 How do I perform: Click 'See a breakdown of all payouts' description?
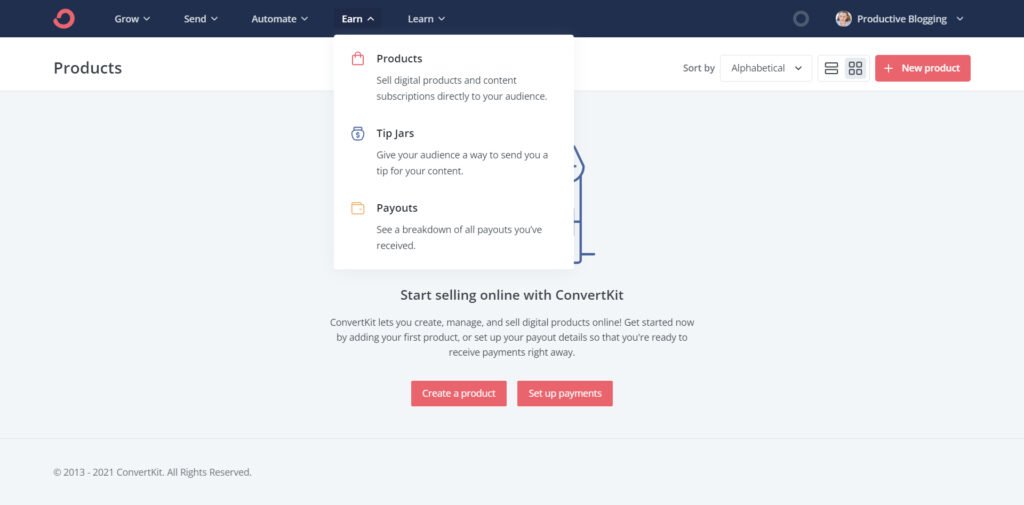tap(459, 238)
